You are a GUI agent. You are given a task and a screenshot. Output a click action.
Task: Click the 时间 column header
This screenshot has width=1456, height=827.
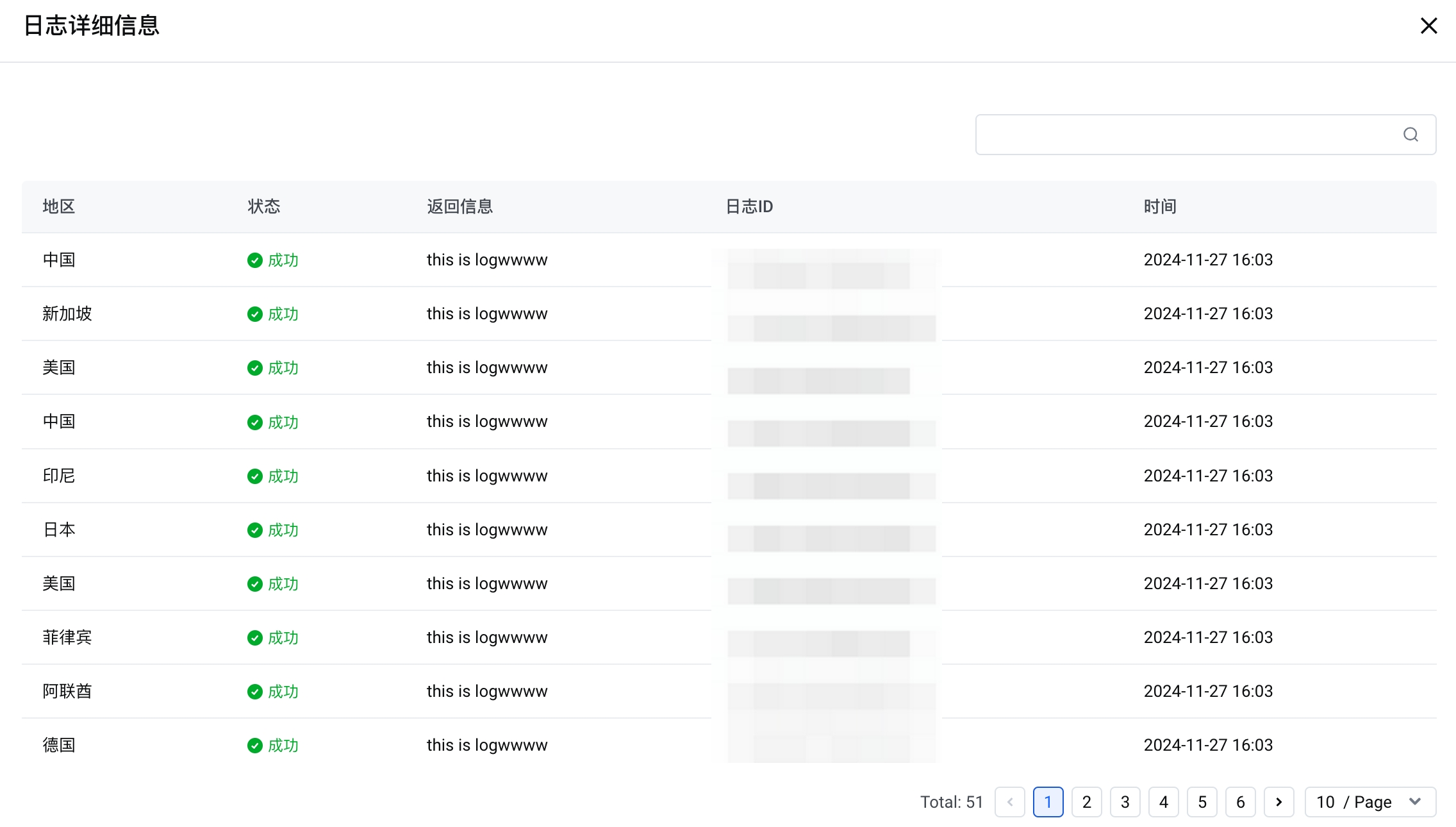[1159, 206]
